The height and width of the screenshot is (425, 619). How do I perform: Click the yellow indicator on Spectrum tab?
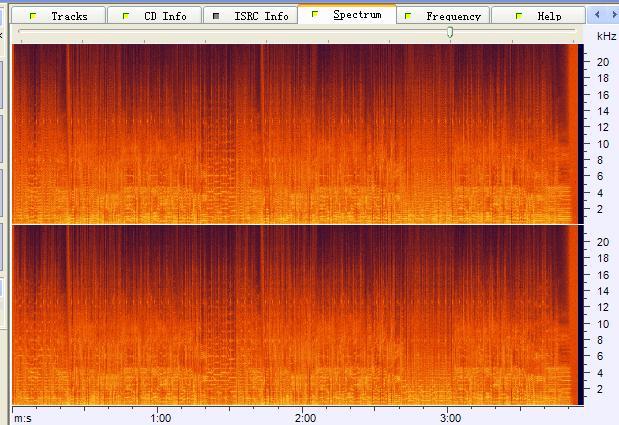coord(315,14)
